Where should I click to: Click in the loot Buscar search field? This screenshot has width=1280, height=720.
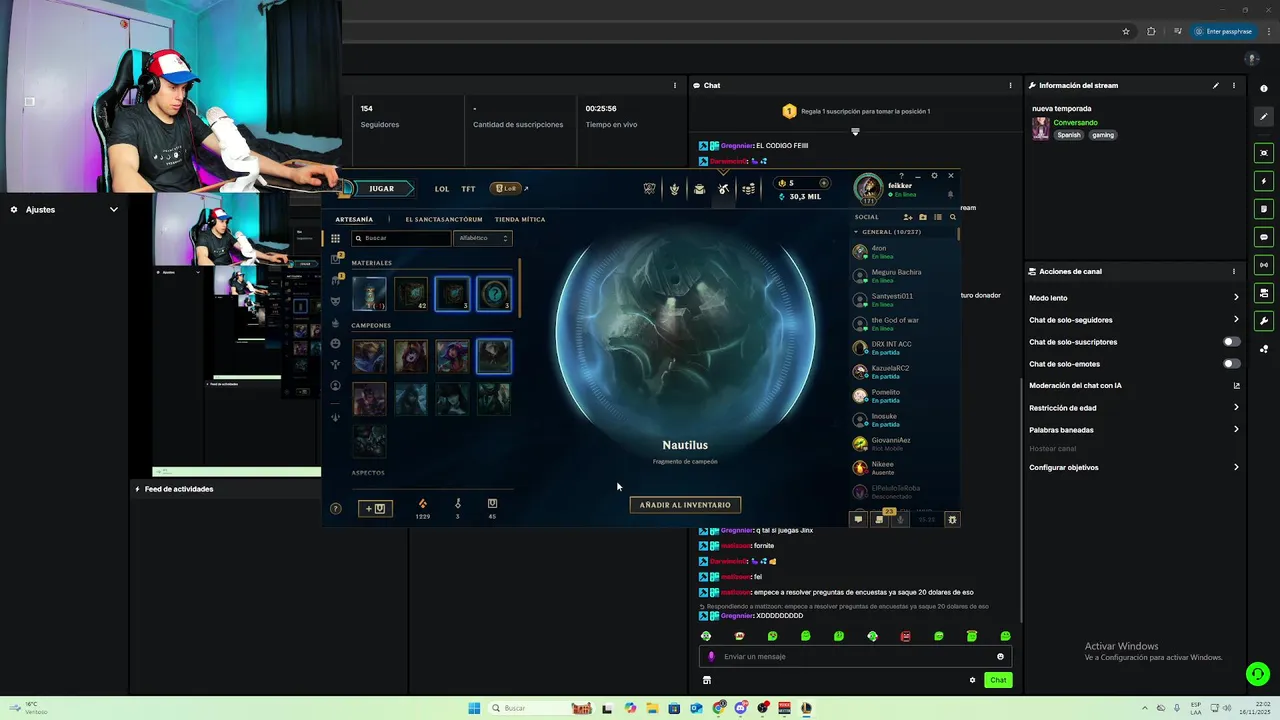tap(401, 238)
